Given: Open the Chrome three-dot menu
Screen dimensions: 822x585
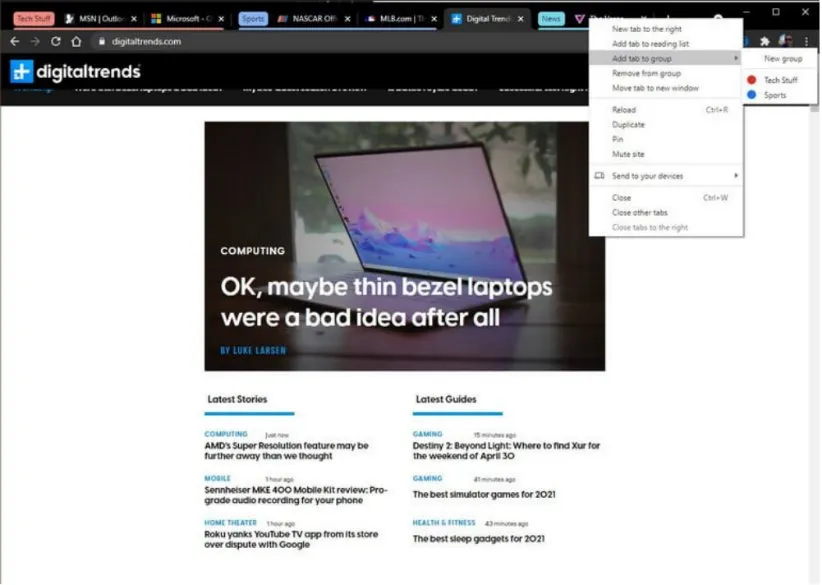Looking at the screenshot, I should [x=807, y=41].
